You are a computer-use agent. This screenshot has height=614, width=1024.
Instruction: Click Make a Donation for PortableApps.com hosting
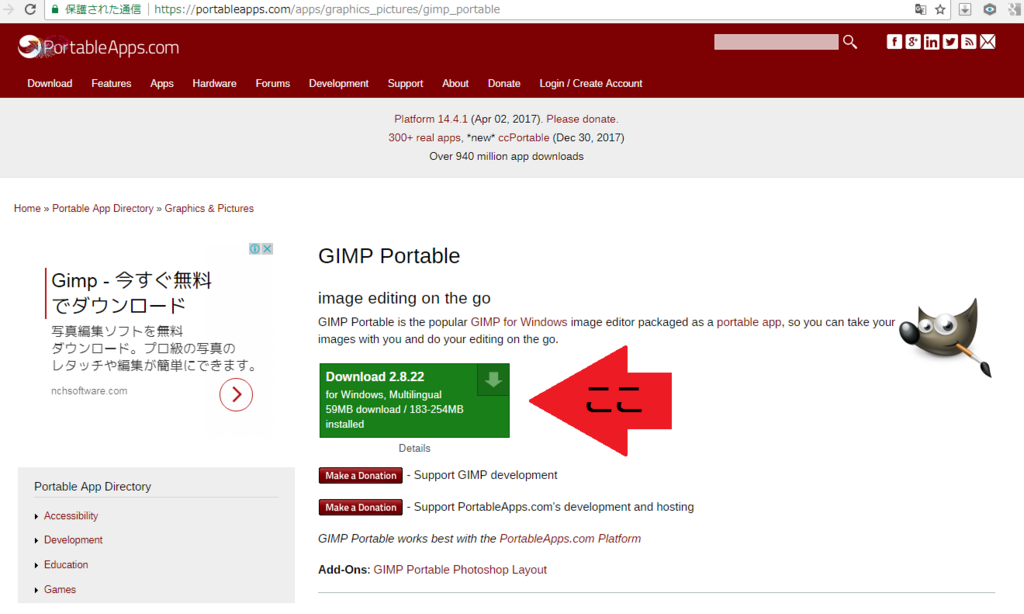(x=360, y=507)
